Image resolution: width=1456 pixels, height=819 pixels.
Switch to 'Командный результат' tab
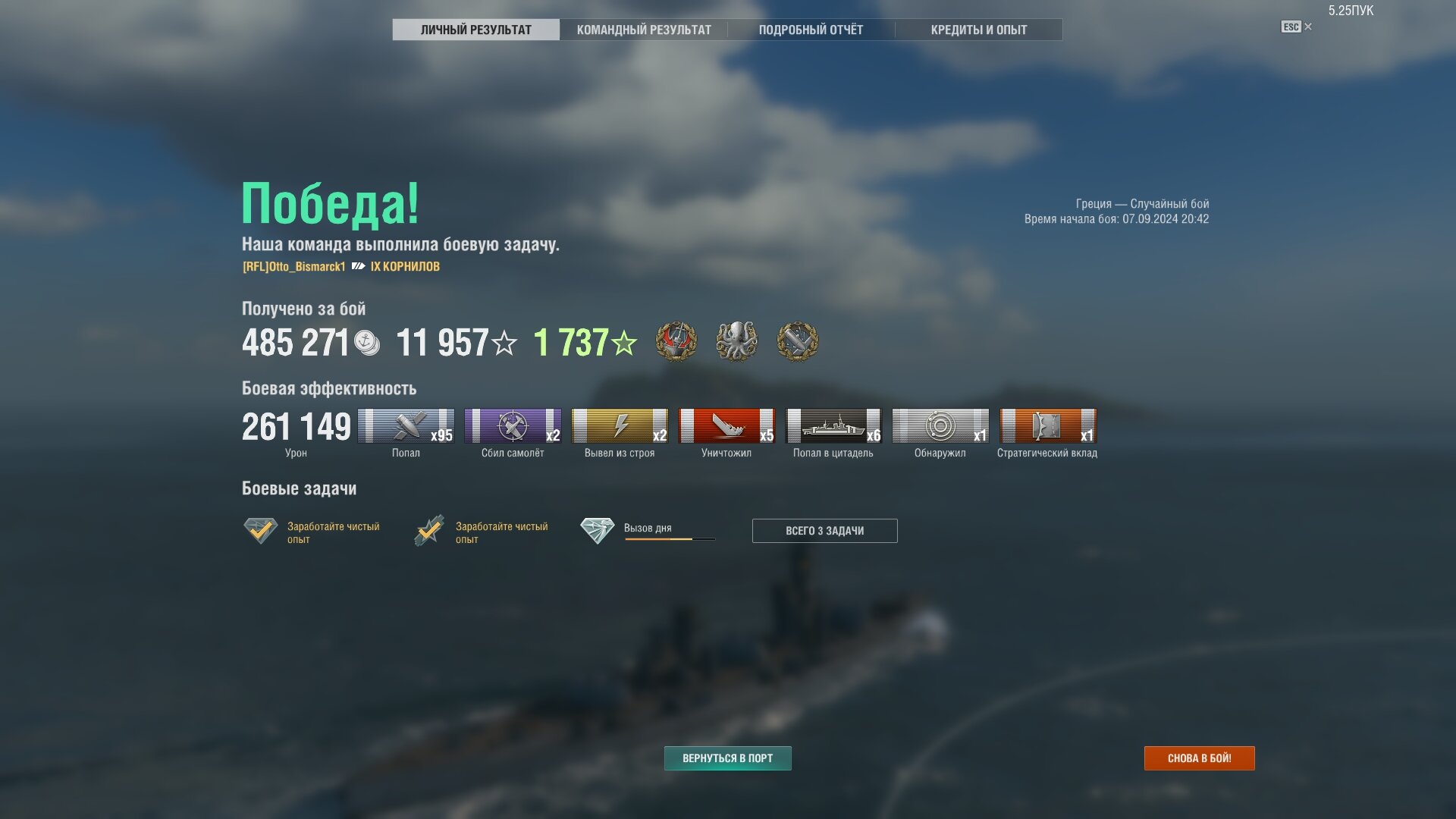[644, 30]
